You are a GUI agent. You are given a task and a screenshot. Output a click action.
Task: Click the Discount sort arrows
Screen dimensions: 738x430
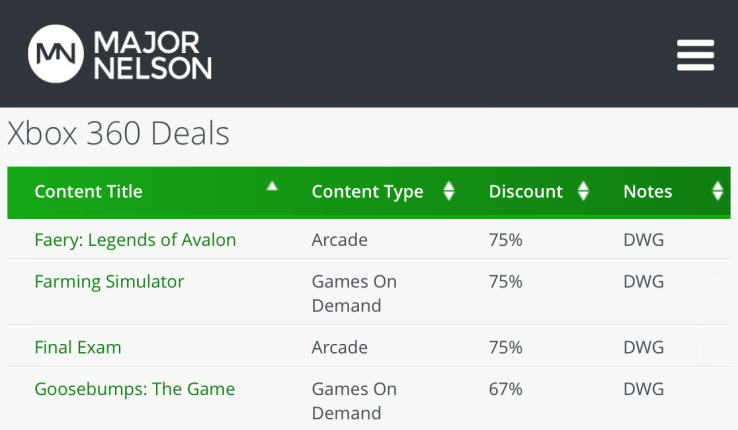(x=583, y=191)
